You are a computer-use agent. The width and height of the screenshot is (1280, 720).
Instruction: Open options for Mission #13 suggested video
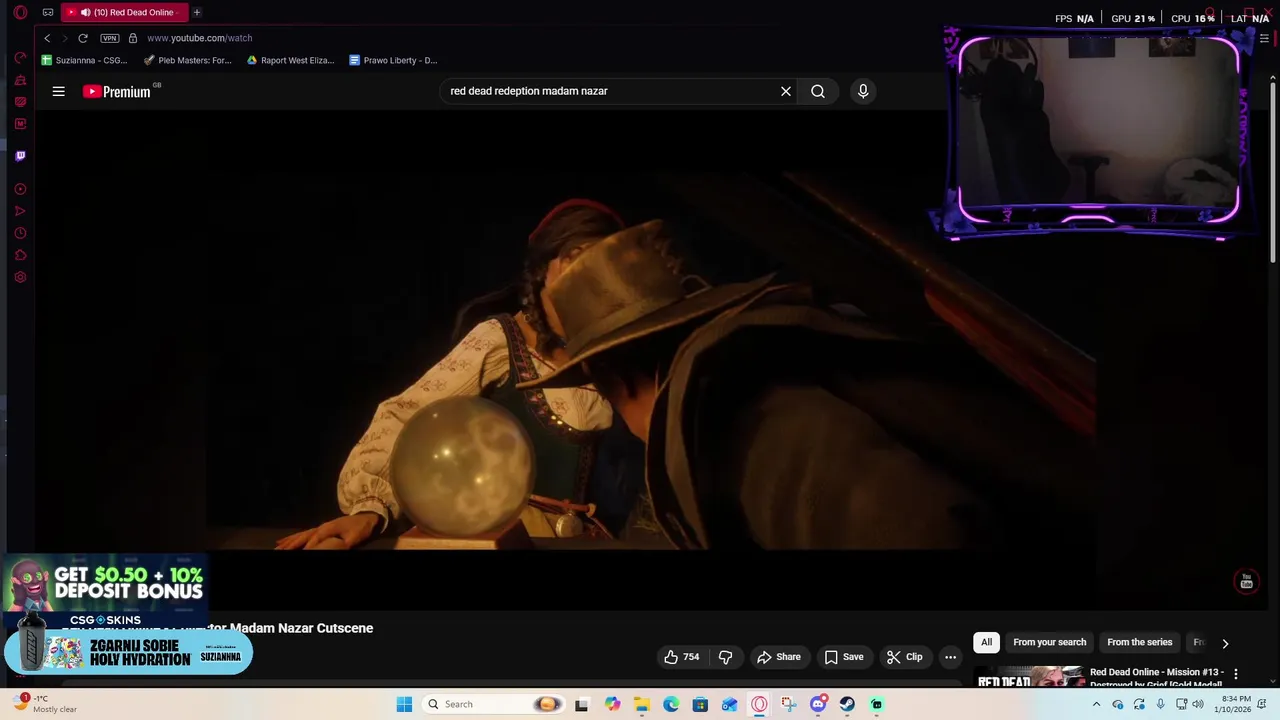click(1236, 674)
